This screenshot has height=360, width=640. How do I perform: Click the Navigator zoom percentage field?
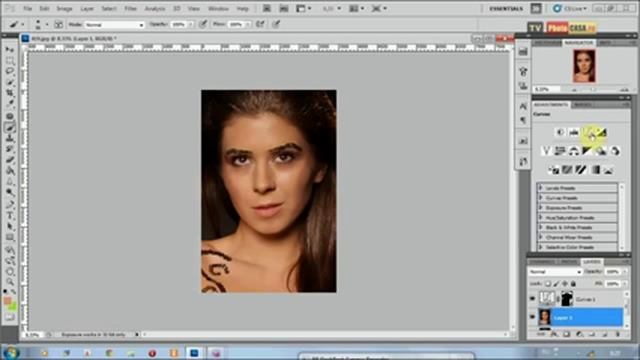[546, 89]
